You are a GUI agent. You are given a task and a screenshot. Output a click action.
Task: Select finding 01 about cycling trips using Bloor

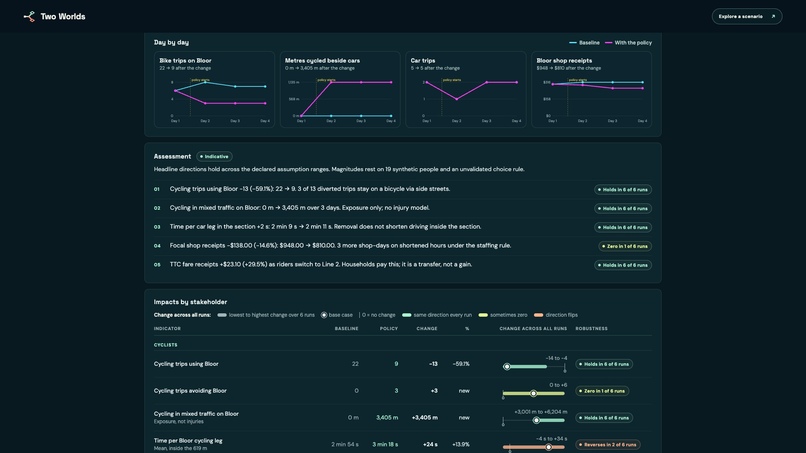pyautogui.click(x=402, y=189)
